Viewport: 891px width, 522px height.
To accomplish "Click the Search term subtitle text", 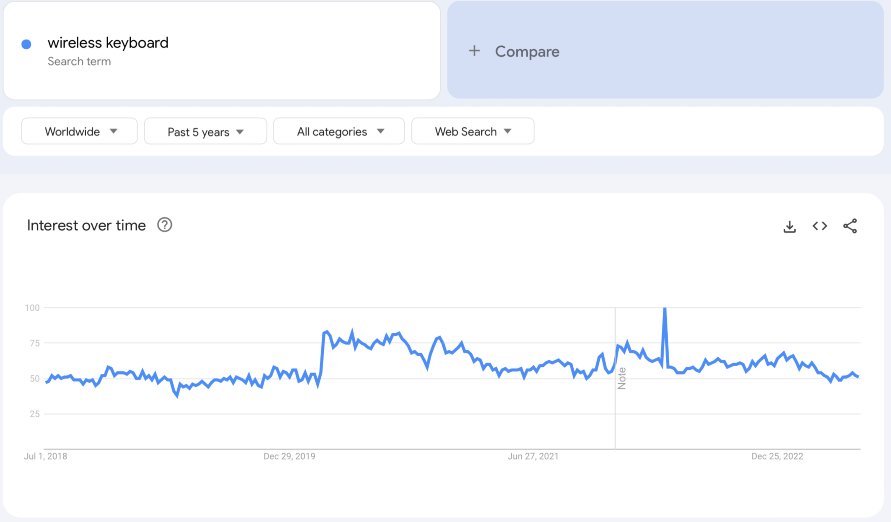I will (79, 61).
